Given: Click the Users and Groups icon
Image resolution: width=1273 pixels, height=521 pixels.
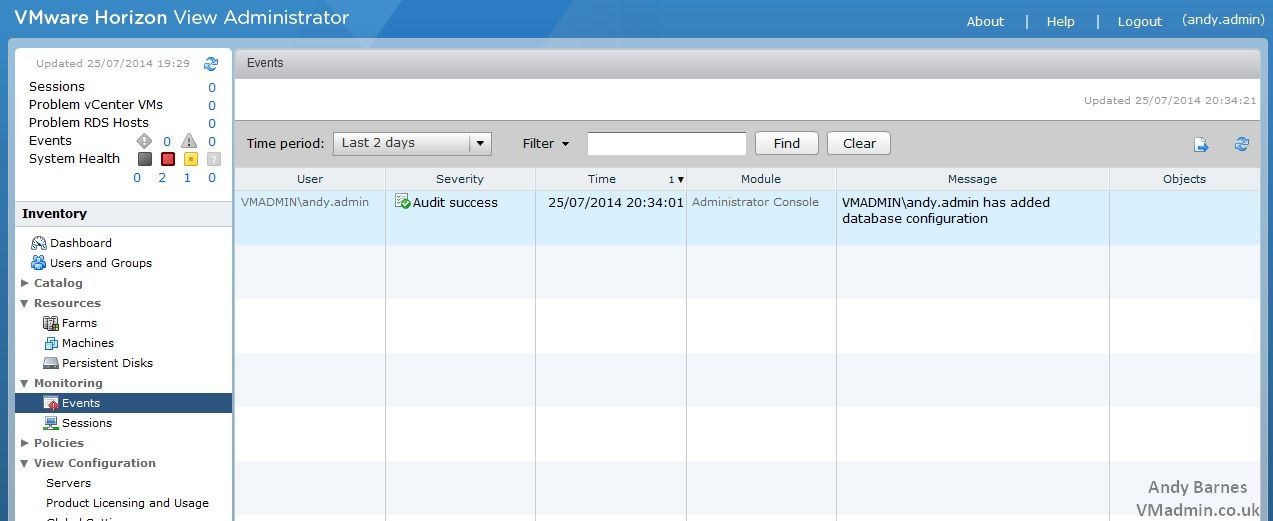Looking at the screenshot, I should click(39, 263).
